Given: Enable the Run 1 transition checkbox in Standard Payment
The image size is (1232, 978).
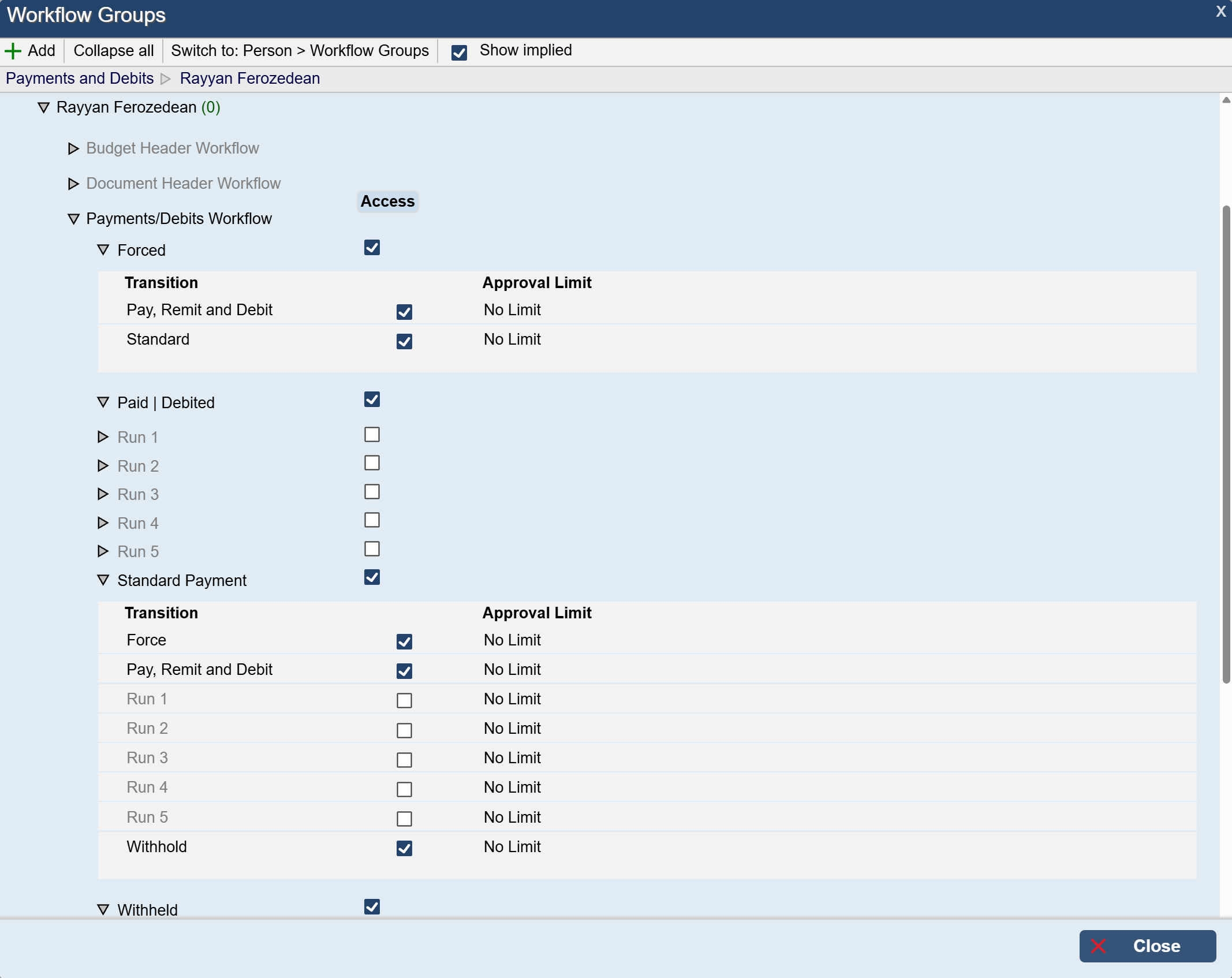Looking at the screenshot, I should [x=404, y=700].
